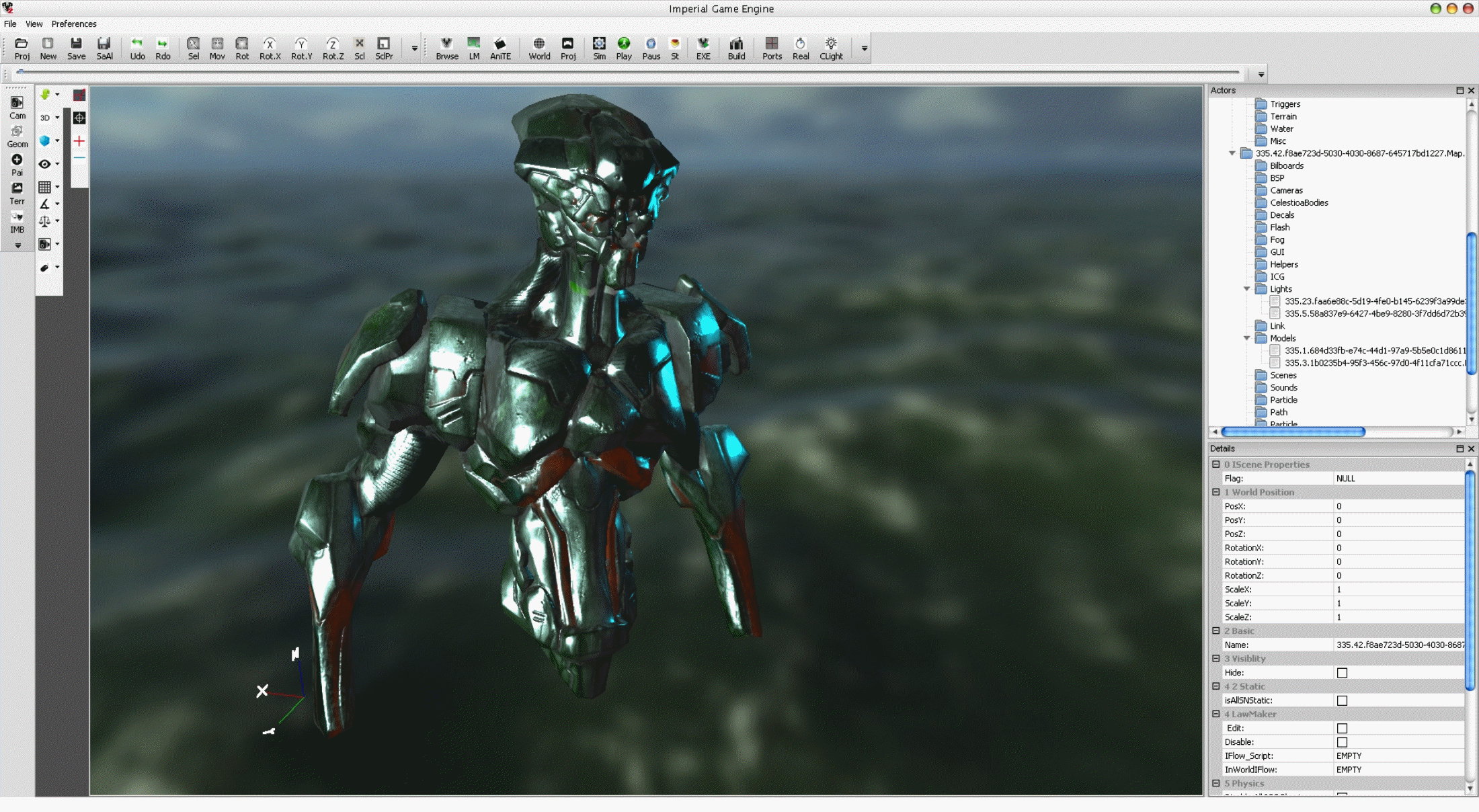Stop with the St icon
This screenshot has width=1479, height=812.
675,48
